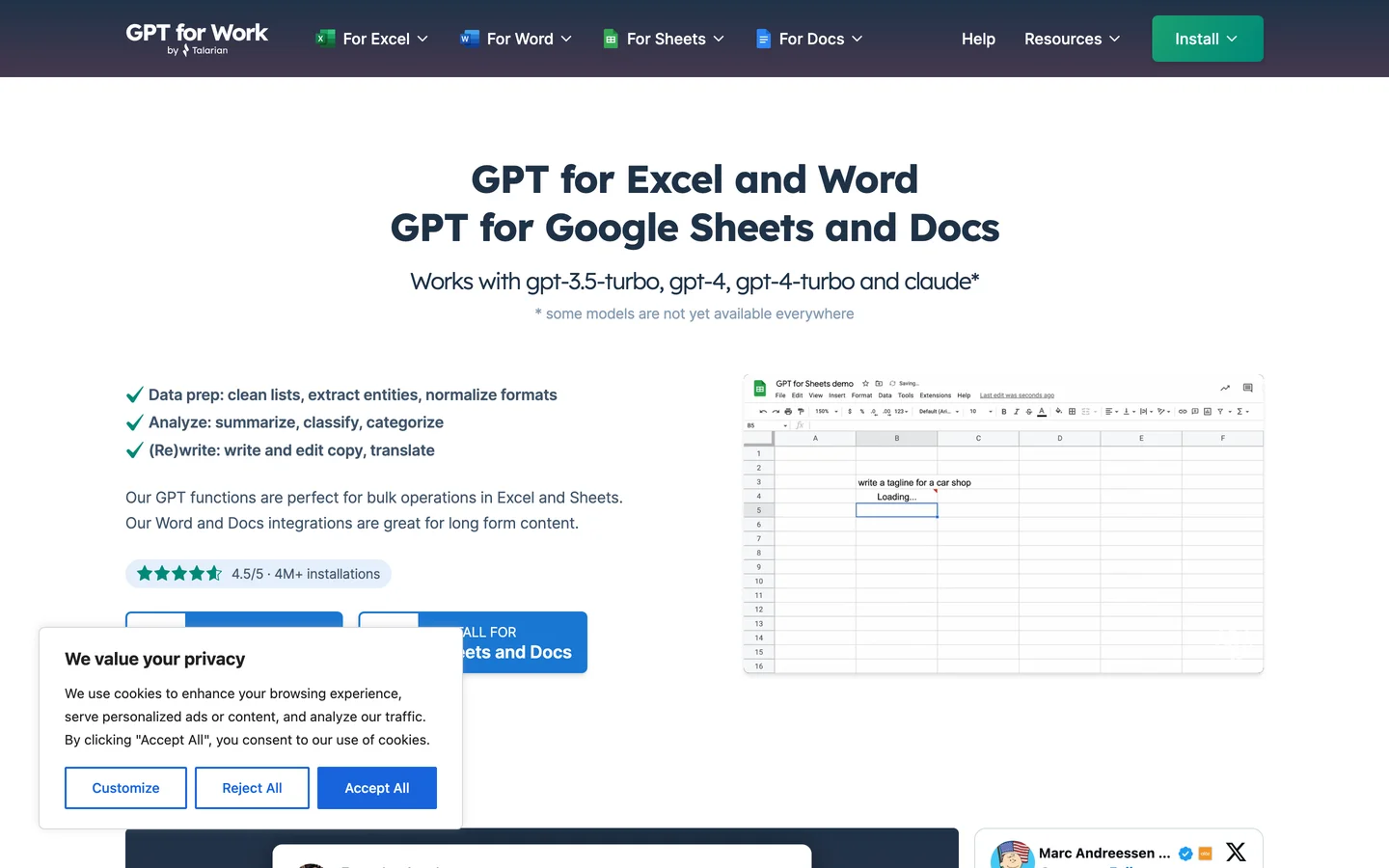Open the Tools menu in Sheets demo

(906, 395)
